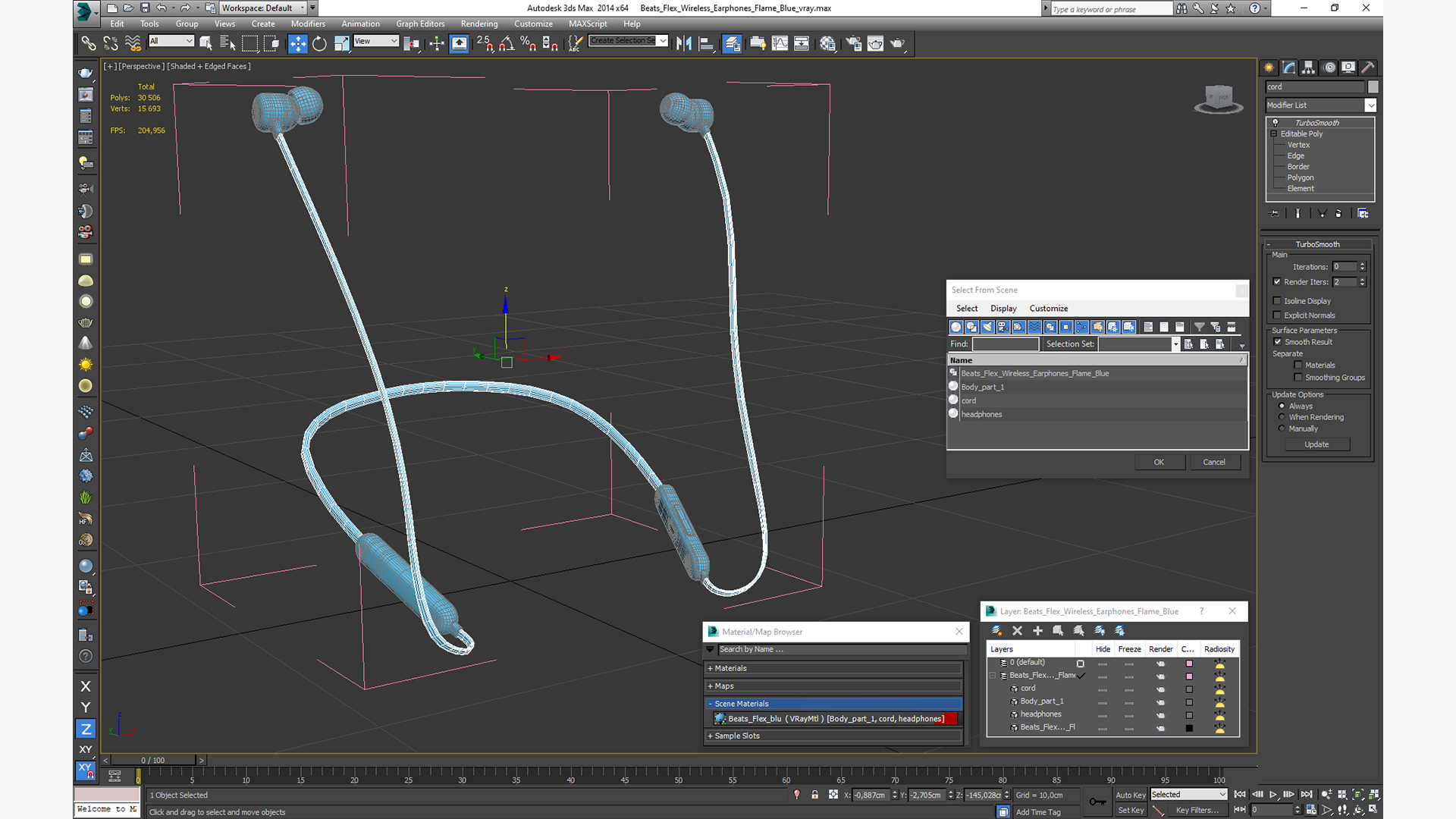Viewport: 1456px width, 819px height.
Task: Add selected objects to layer plus icon
Action: [1037, 631]
